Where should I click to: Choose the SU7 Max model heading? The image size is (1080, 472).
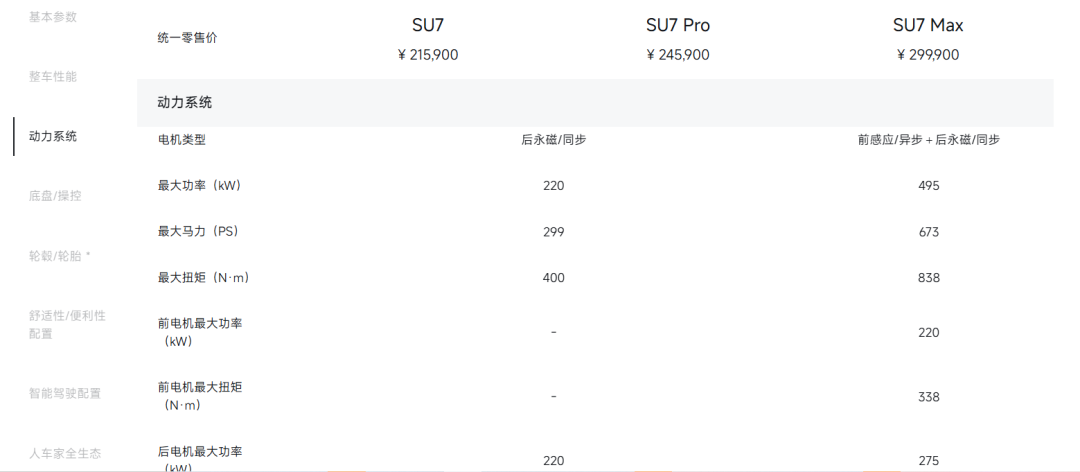pos(928,25)
